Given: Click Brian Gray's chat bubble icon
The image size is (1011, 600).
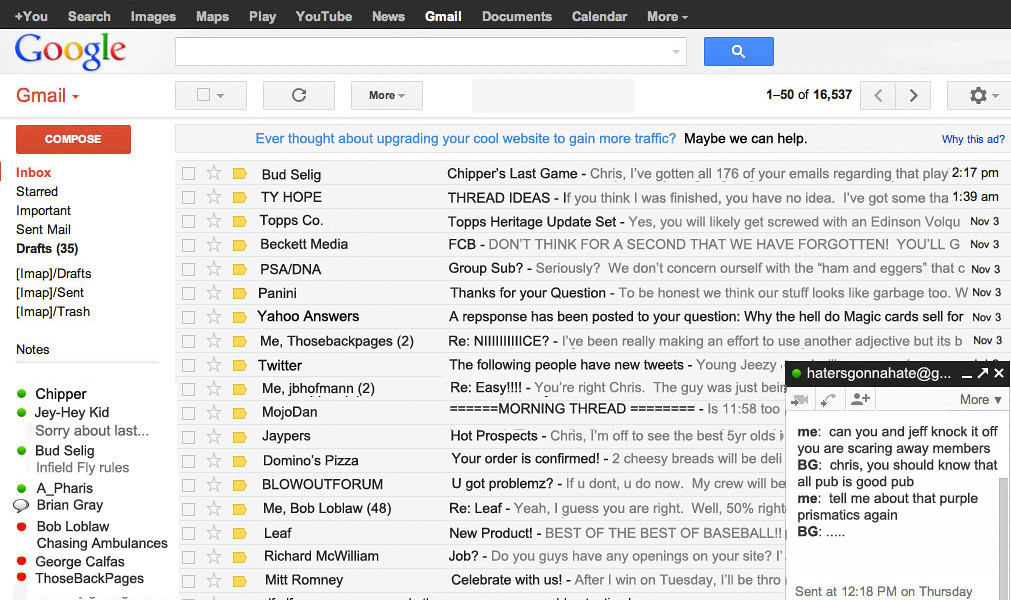Looking at the screenshot, I should click(21, 505).
